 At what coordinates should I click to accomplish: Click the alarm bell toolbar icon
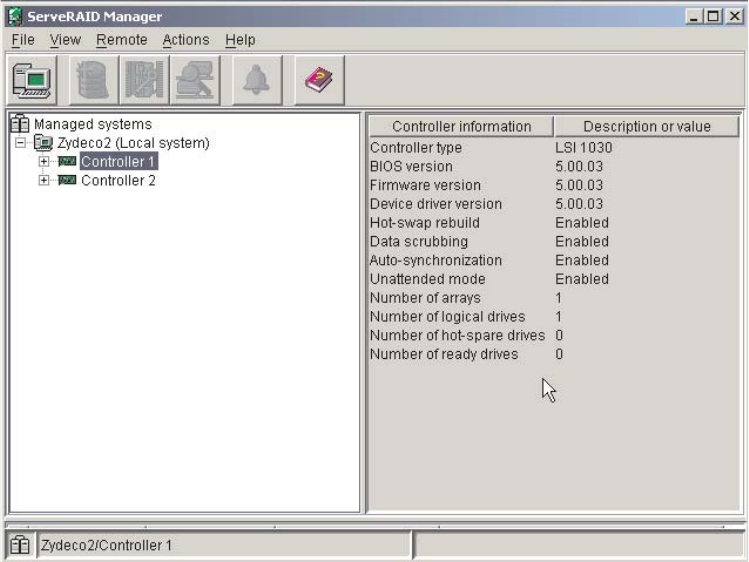tap(257, 80)
